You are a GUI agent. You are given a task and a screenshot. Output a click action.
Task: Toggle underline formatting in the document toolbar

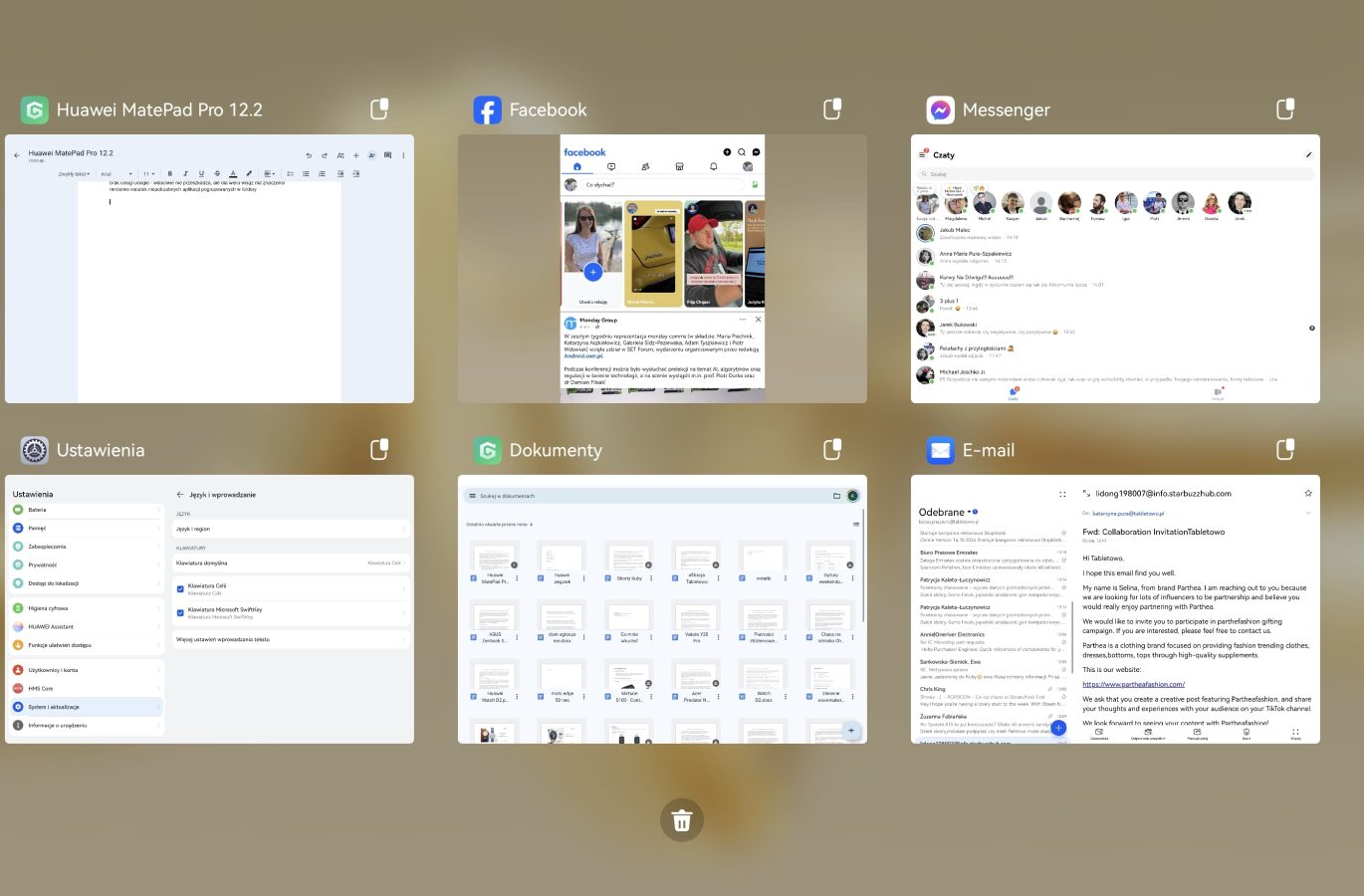click(x=201, y=173)
